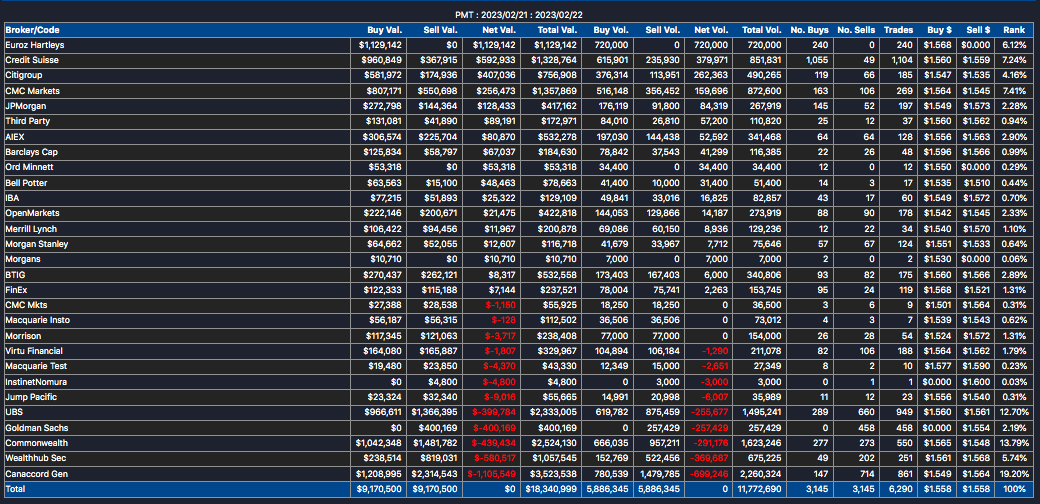This screenshot has height=504, width=1040.
Task: Select the OpenMarkets broker name
Action: coord(32,213)
